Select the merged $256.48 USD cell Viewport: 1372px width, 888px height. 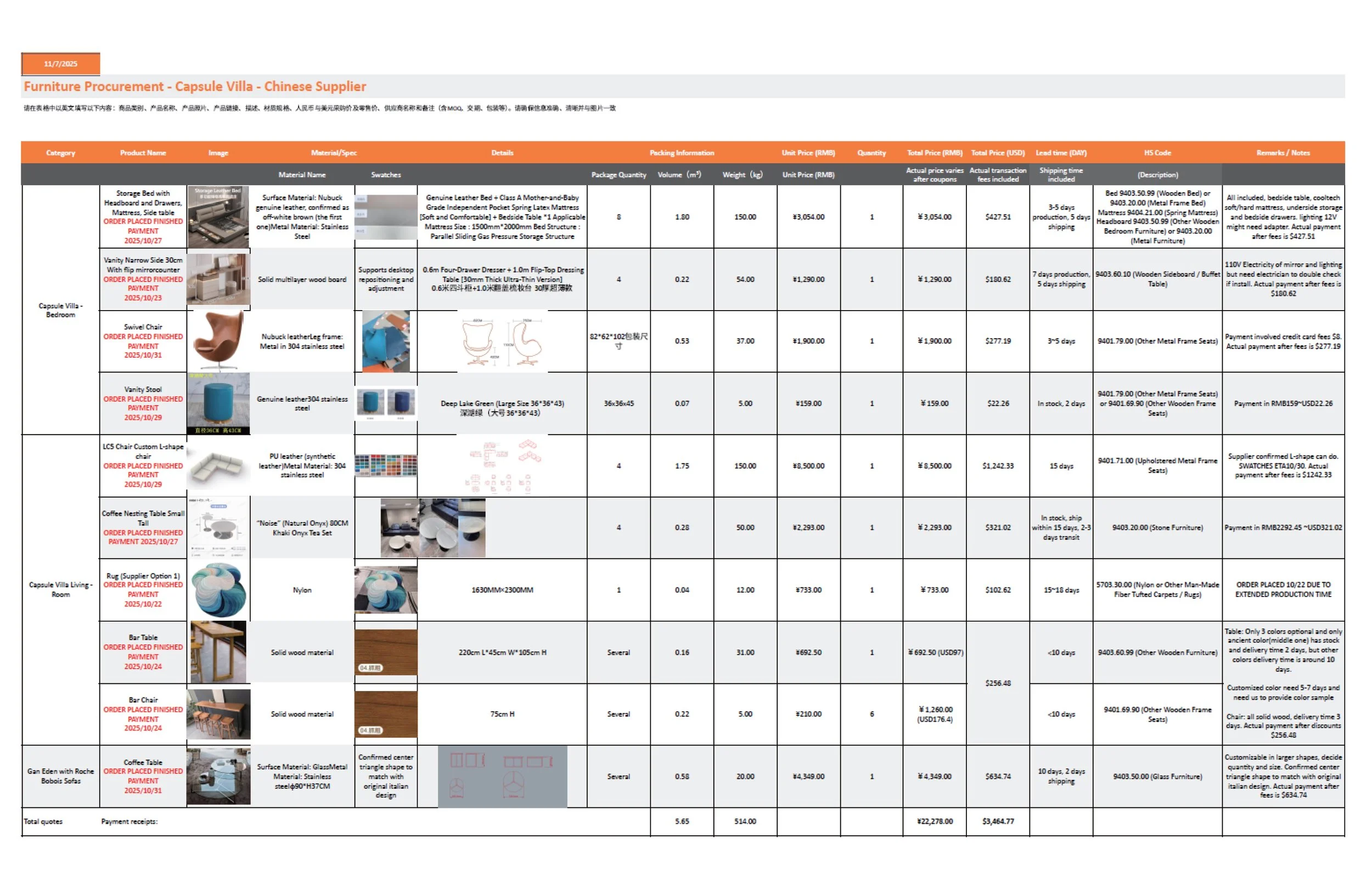point(998,683)
